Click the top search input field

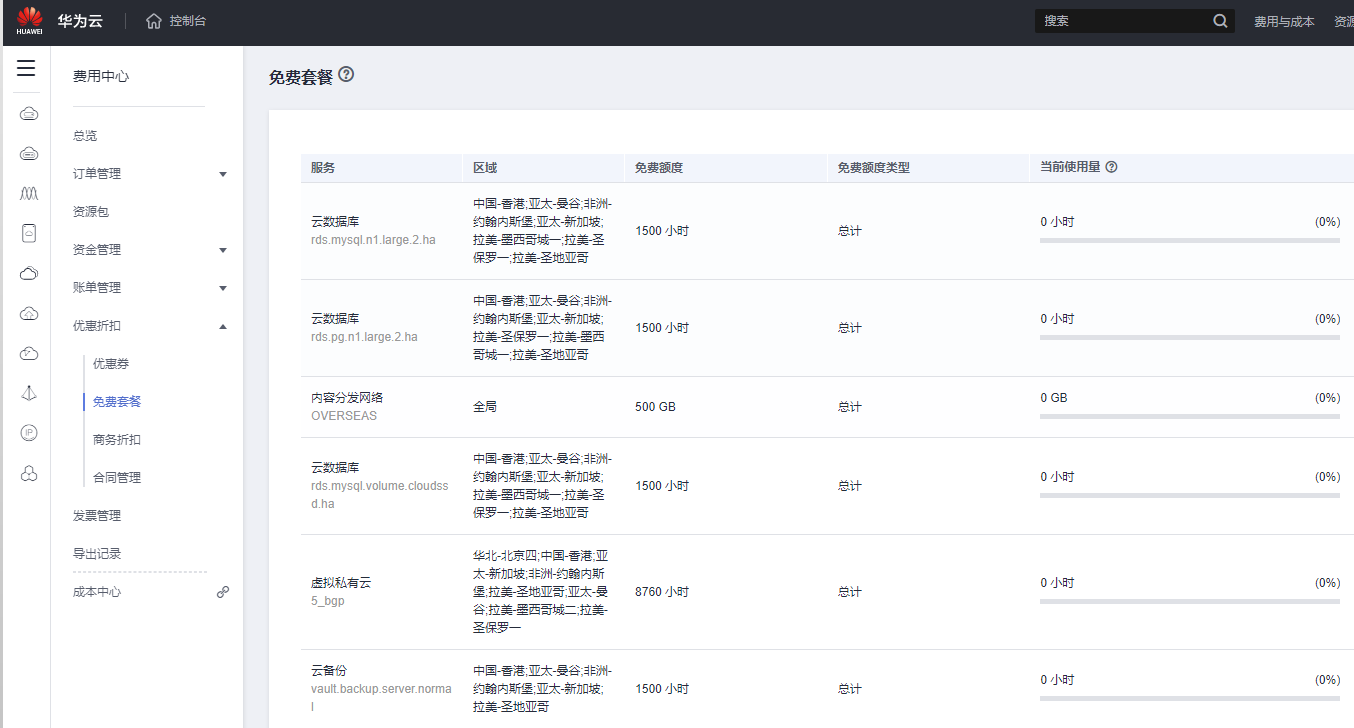1122,21
